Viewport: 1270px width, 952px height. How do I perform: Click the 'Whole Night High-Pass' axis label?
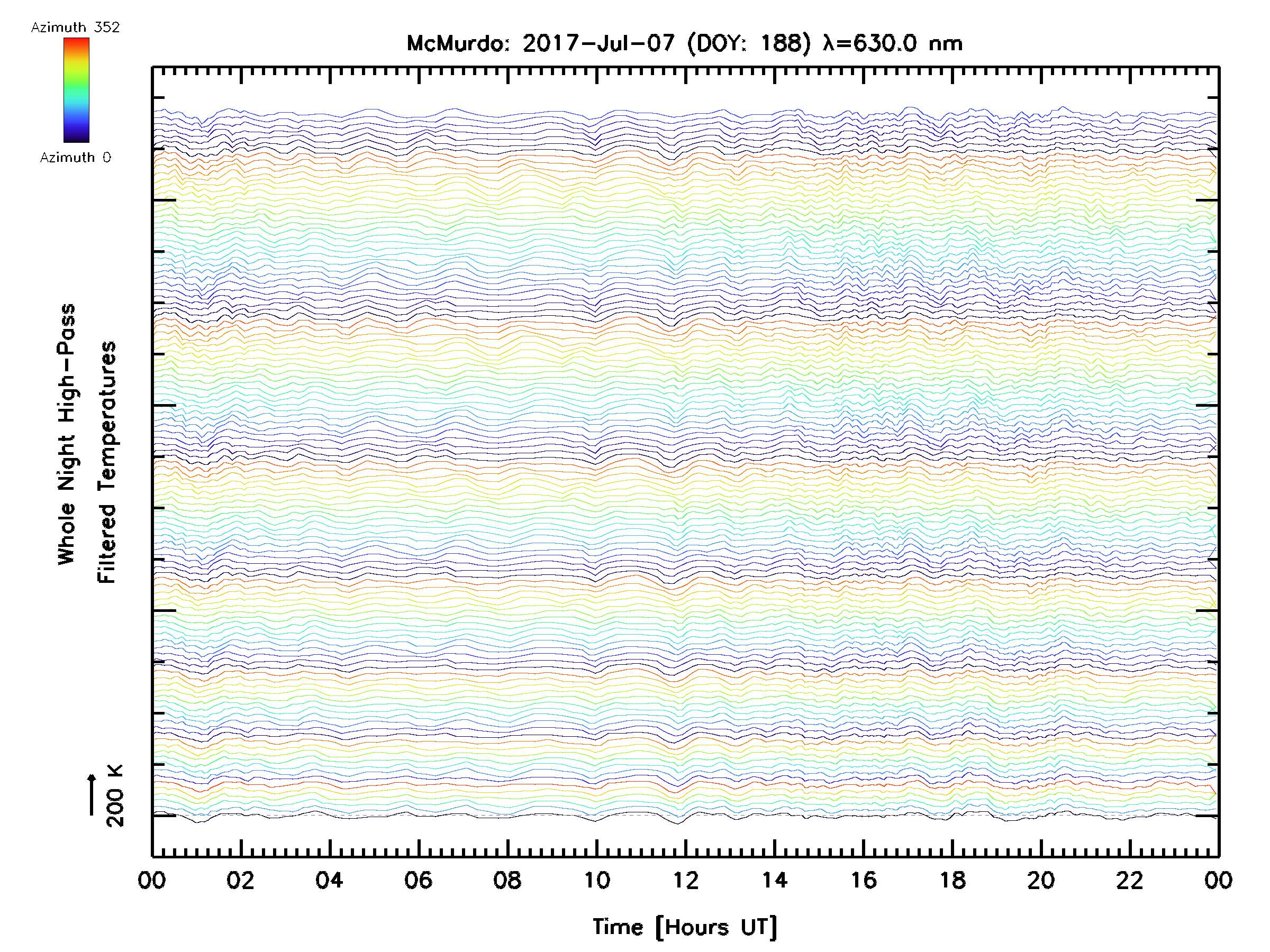coord(67,434)
